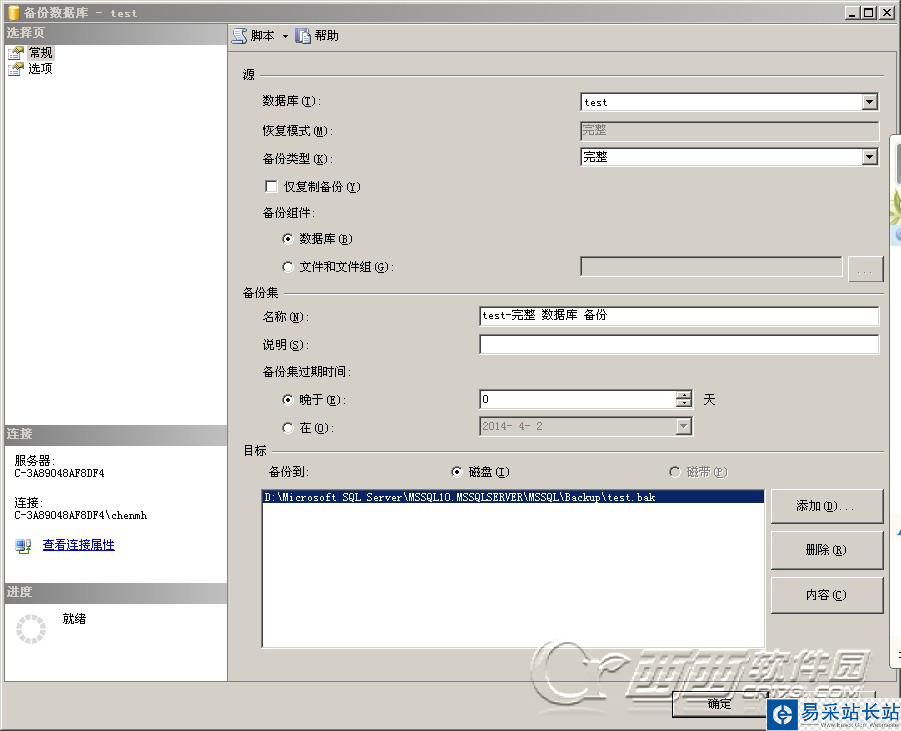This screenshot has width=901, height=731.
Task: Click the 删除(R) button
Action: click(826, 551)
